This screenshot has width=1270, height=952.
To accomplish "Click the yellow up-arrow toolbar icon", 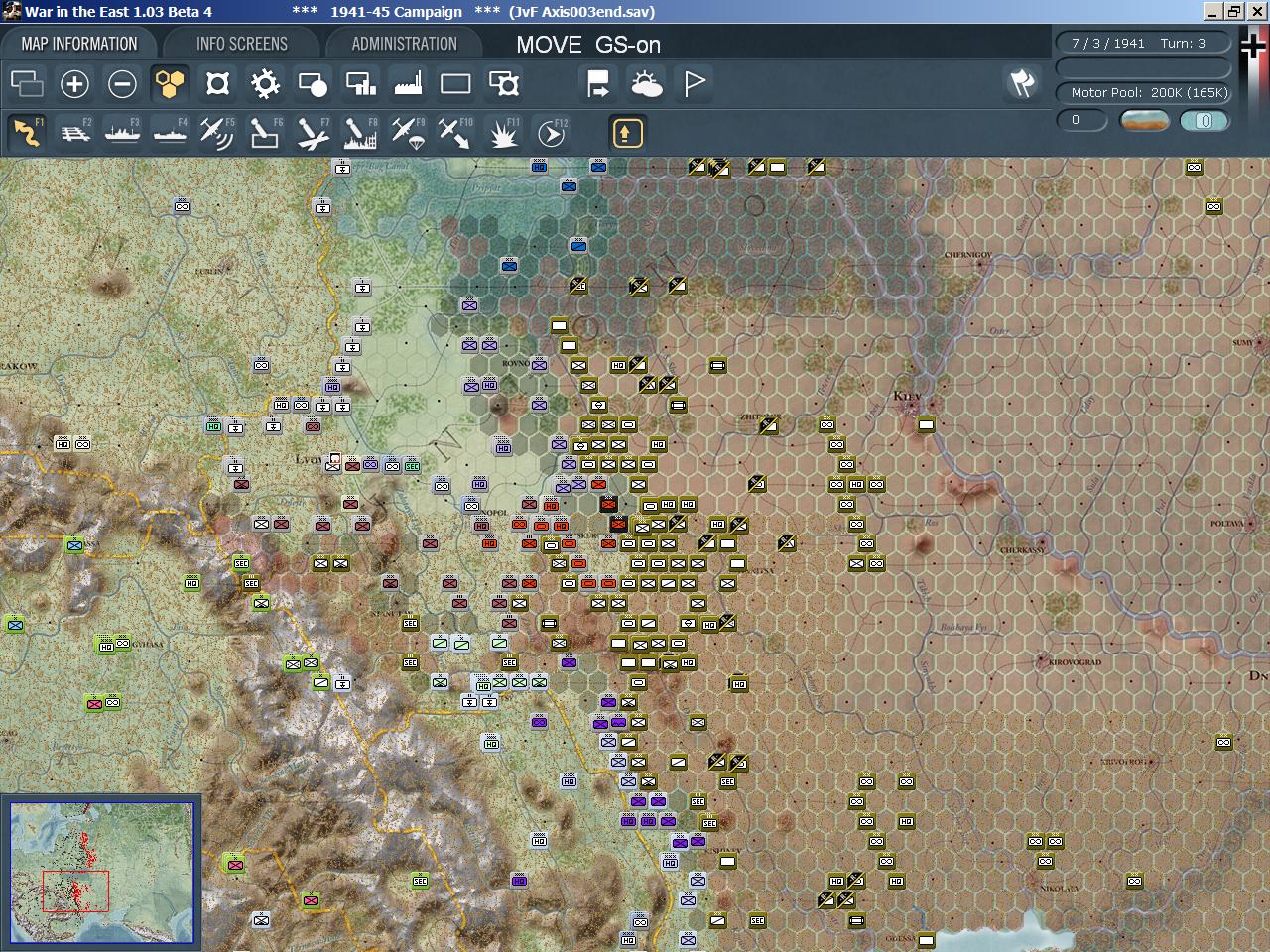I will [x=627, y=133].
